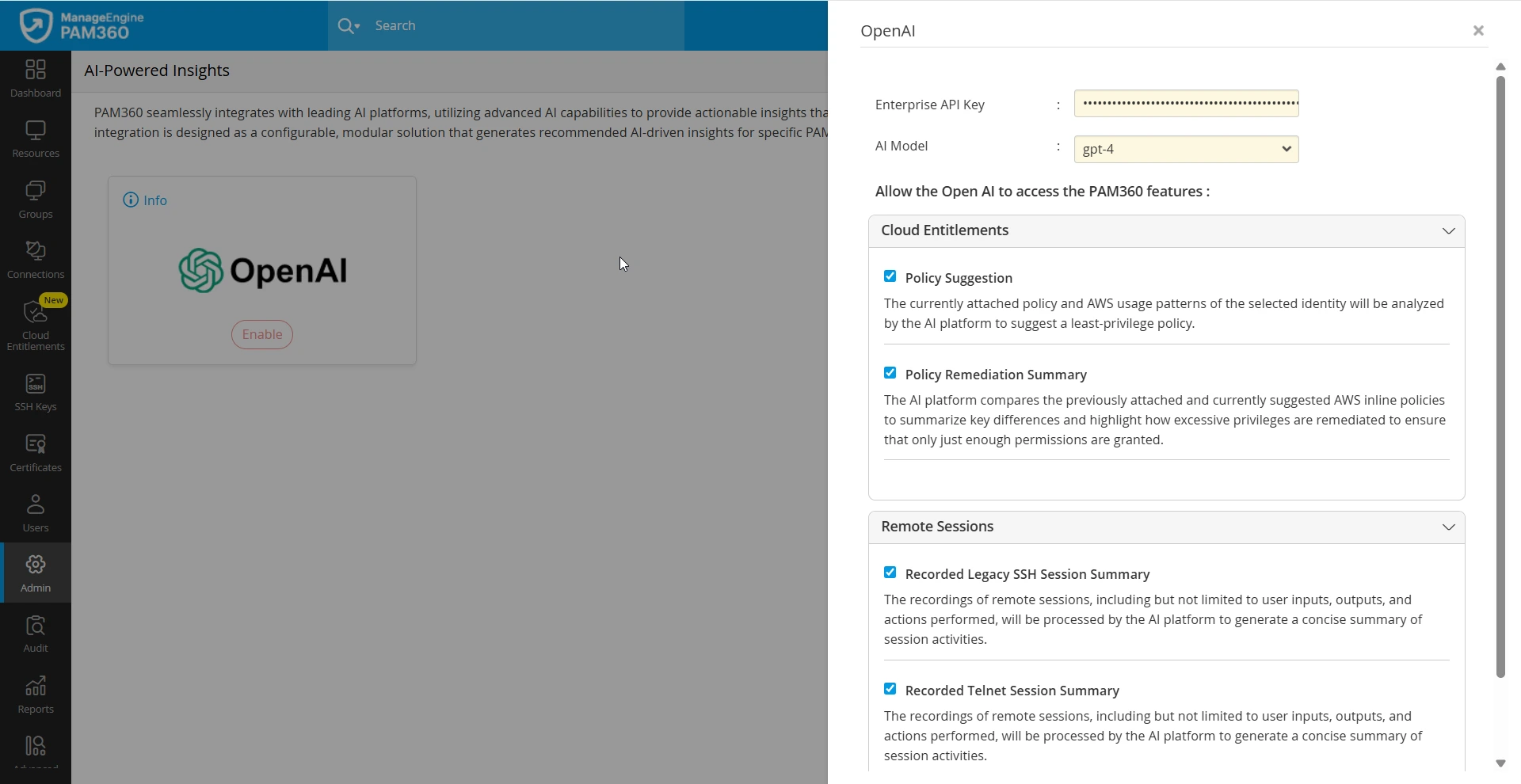Image resolution: width=1521 pixels, height=784 pixels.
Task: Uncheck the Policy Suggestion checkbox
Action: [890, 276]
